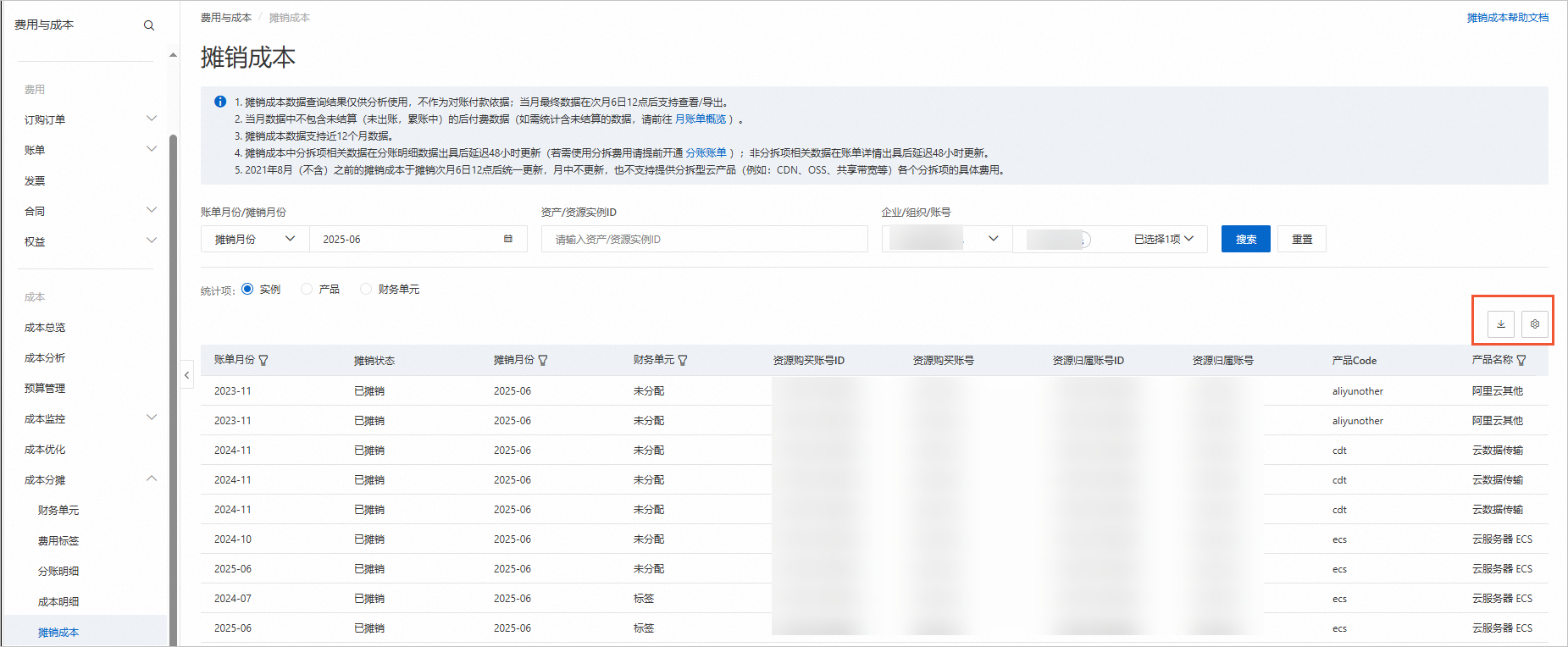
Task: Click the first aliyunother product code cell
Action: (1358, 390)
